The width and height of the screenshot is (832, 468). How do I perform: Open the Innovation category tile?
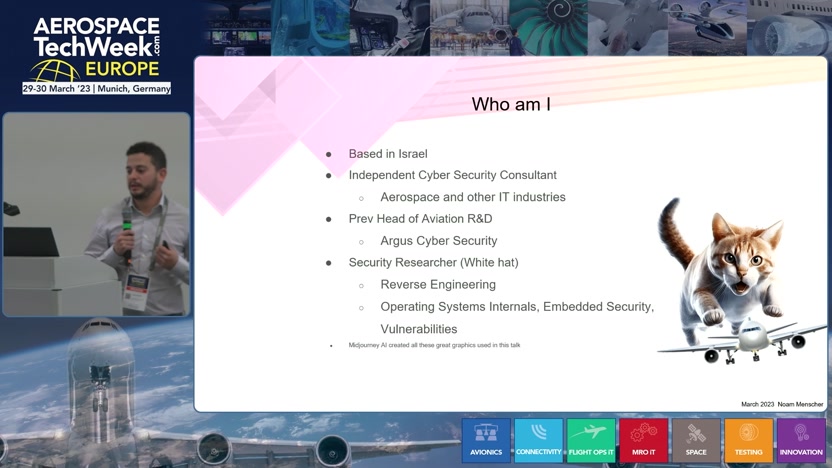click(x=801, y=440)
